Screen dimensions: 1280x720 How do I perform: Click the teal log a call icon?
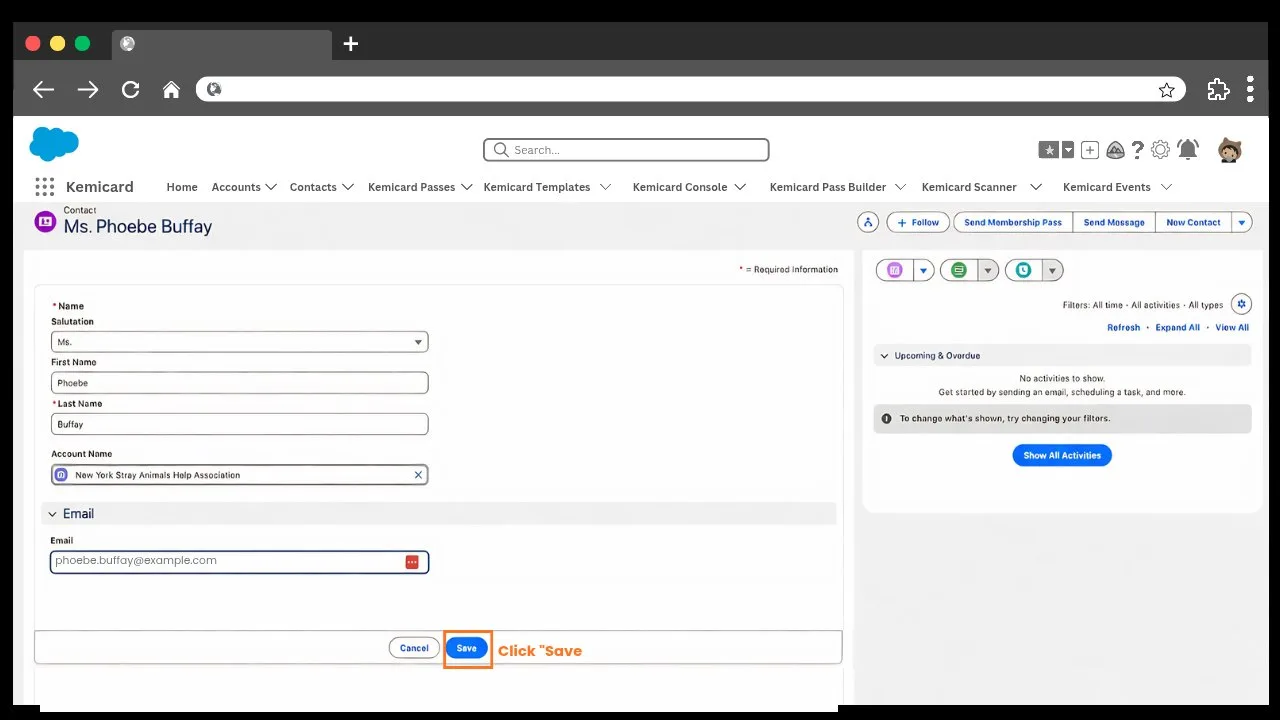[x=1023, y=270]
